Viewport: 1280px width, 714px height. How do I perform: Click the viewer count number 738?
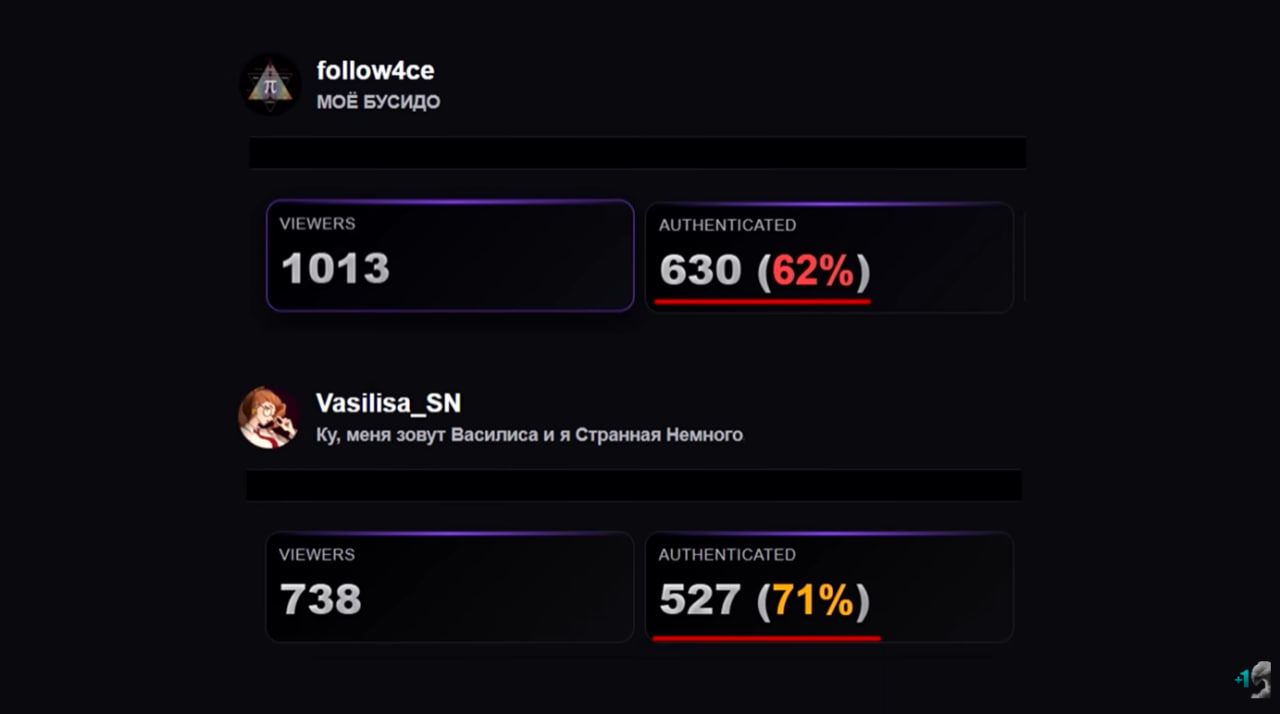pos(321,600)
